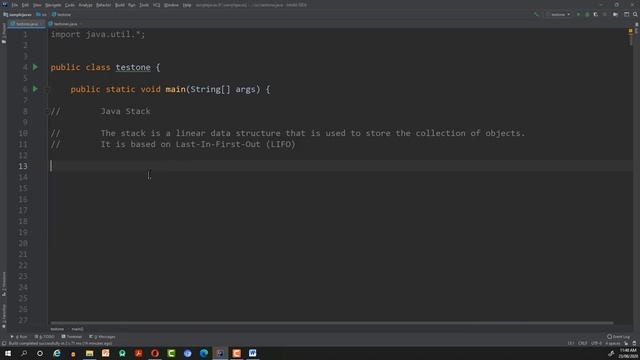Click the Java Stack comment line

coord(125,111)
